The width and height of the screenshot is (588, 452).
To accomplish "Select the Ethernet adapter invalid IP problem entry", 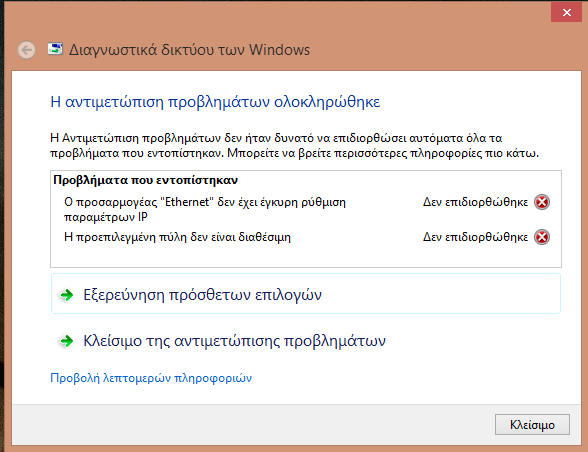I will [x=205, y=209].
